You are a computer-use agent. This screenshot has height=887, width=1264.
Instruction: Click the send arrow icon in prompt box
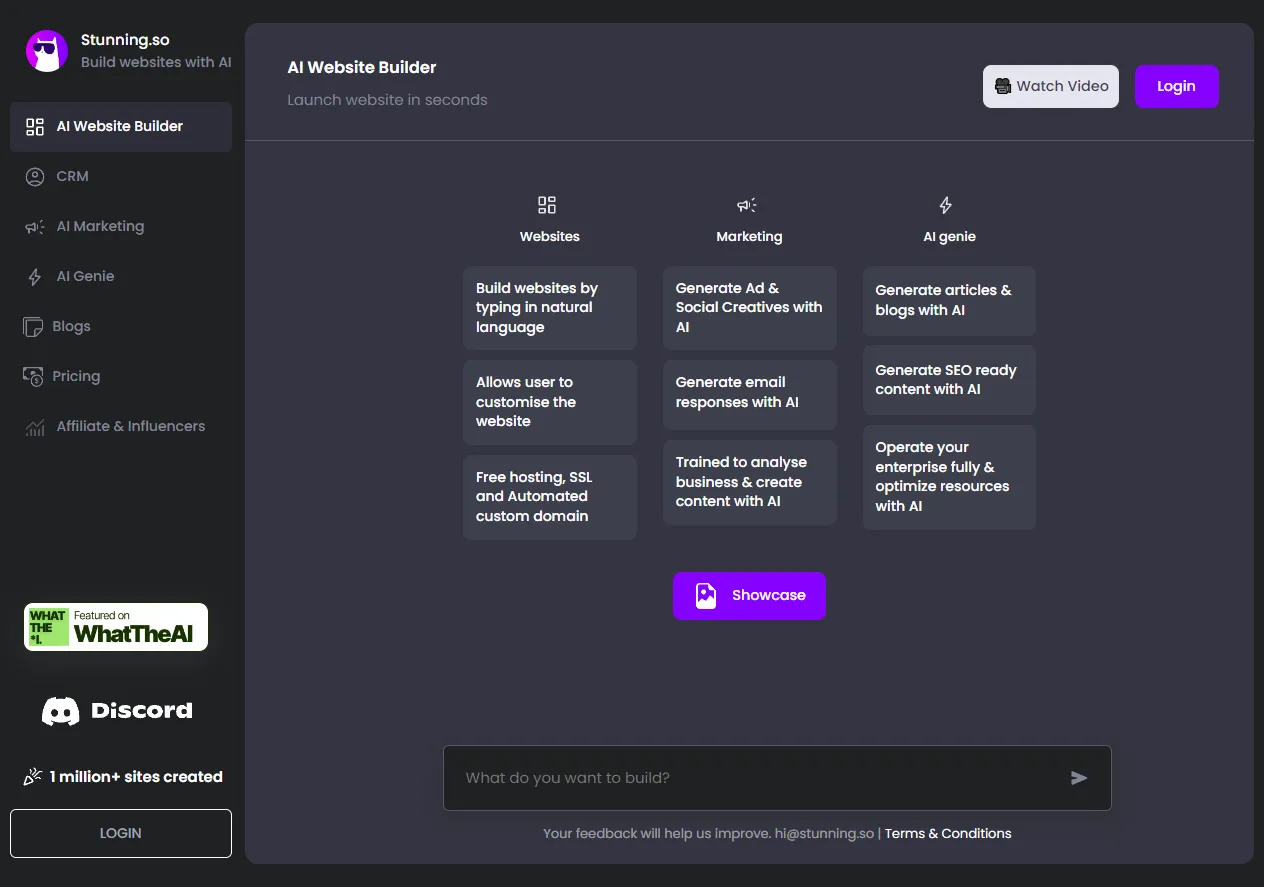[1079, 778]
